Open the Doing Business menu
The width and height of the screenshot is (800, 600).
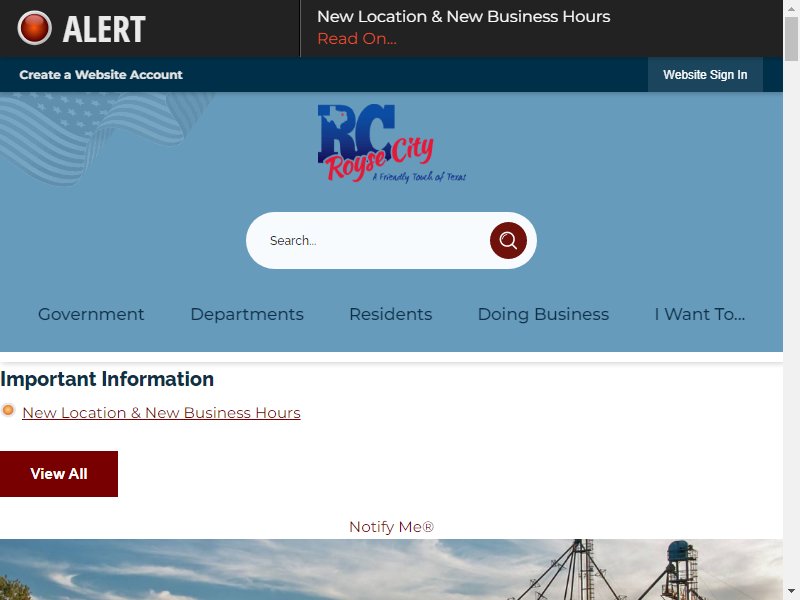pos(543,314)
